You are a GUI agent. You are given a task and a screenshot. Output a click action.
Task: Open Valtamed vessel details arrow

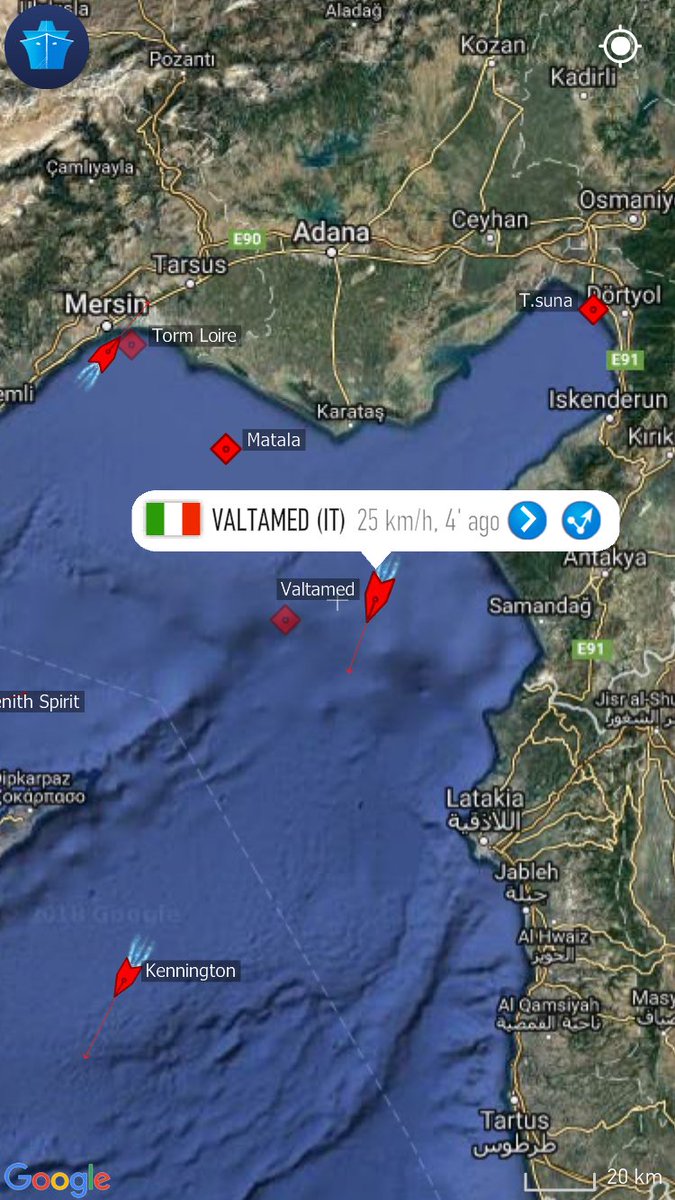coord(528,521)
